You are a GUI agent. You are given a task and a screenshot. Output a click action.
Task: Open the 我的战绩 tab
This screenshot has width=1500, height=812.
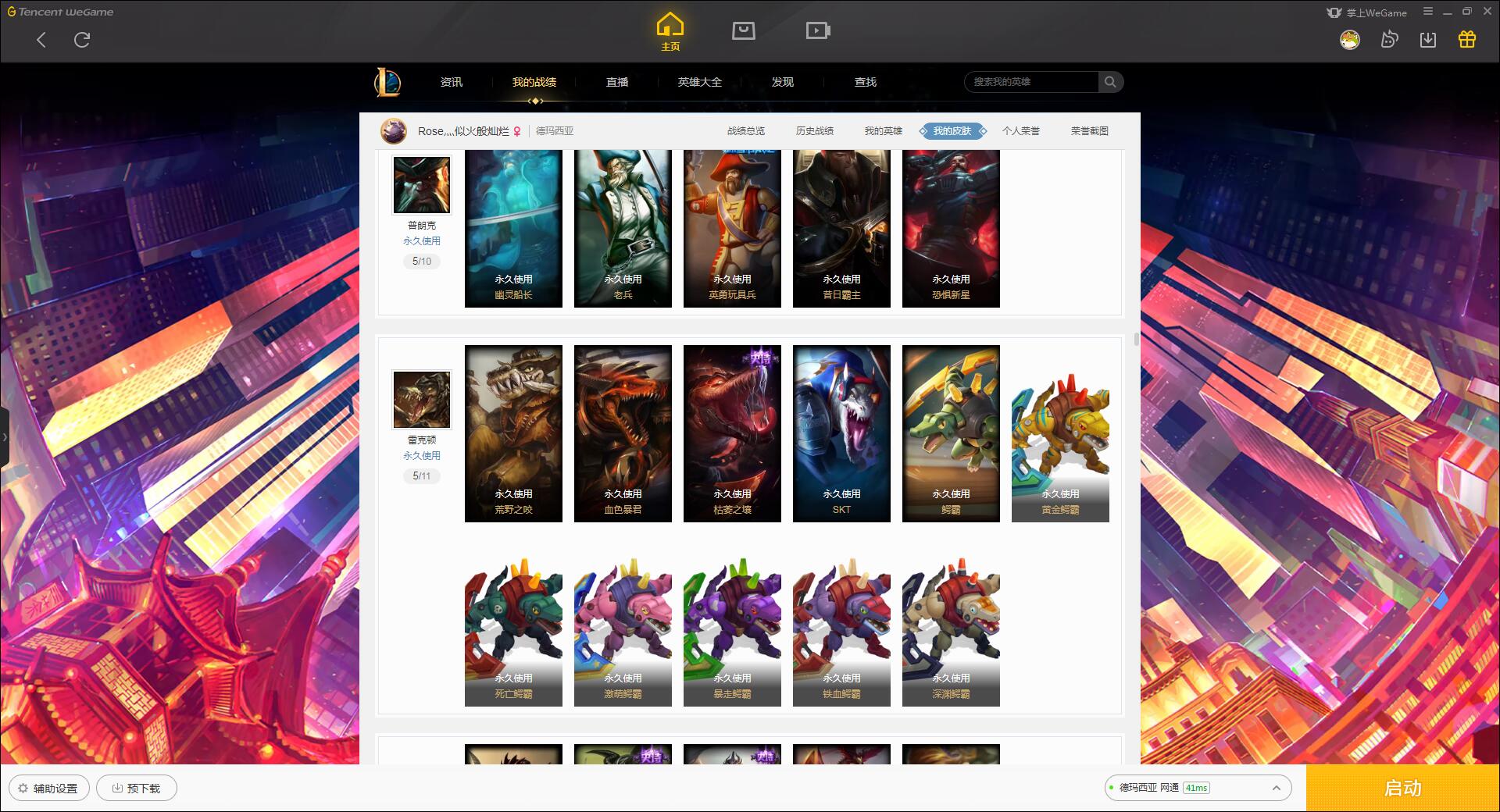(x=534, y=82)
